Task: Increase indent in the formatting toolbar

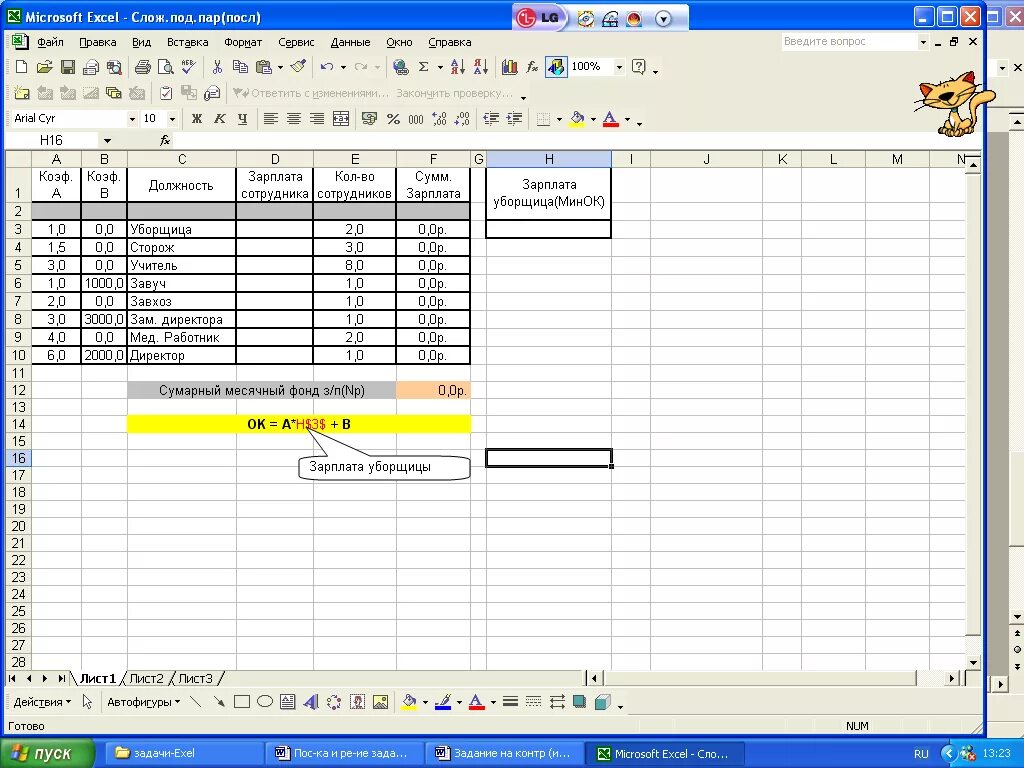Action: coord(514,118)
